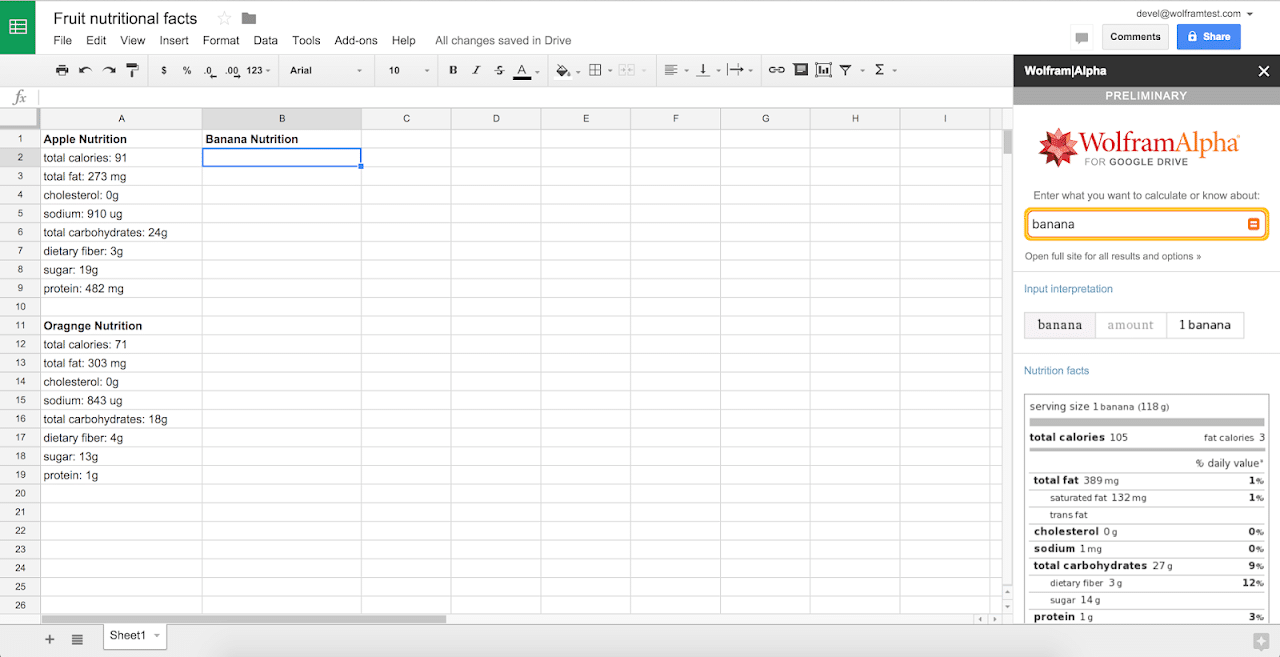Image resolution: width=1280 pixels, height=657 pixels.
Task: Insert a comment using the toolbar icon
Action: (x=800, y=70)
